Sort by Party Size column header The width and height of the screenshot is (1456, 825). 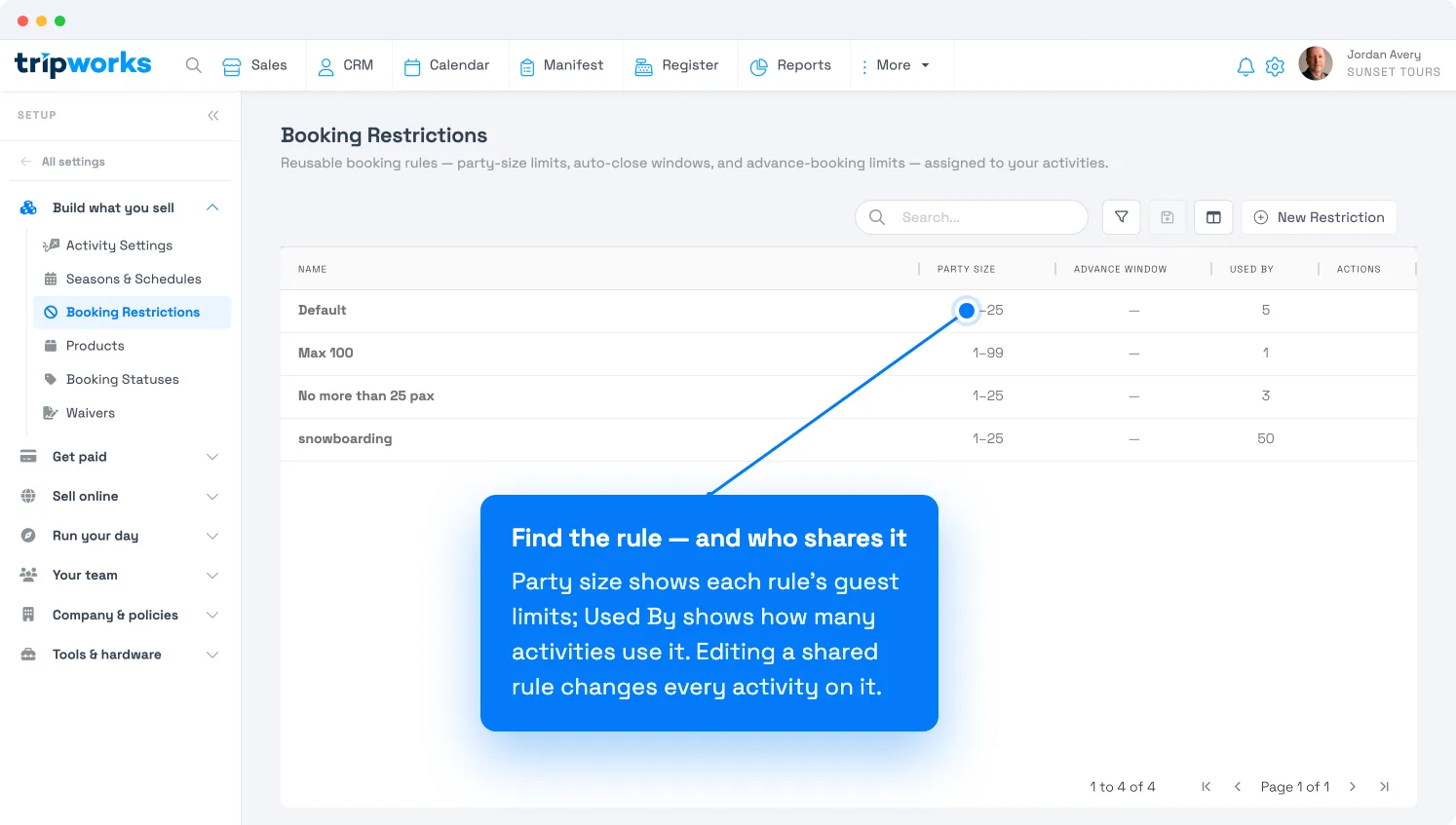(x=967, y=269)
